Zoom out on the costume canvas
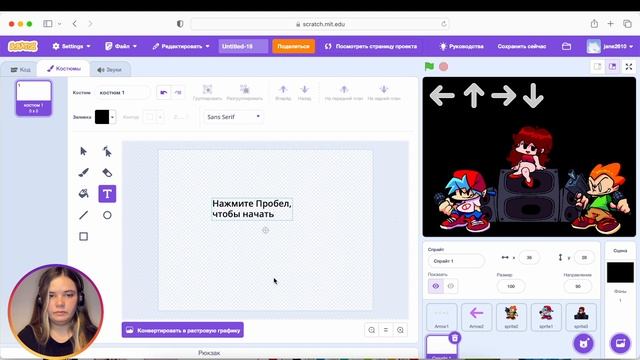640x360 pixels. pos(371,330)
